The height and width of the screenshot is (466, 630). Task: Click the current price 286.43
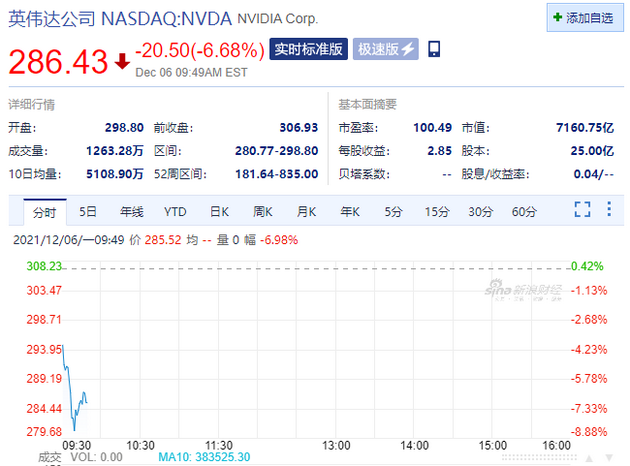click(x=58, y=62)
